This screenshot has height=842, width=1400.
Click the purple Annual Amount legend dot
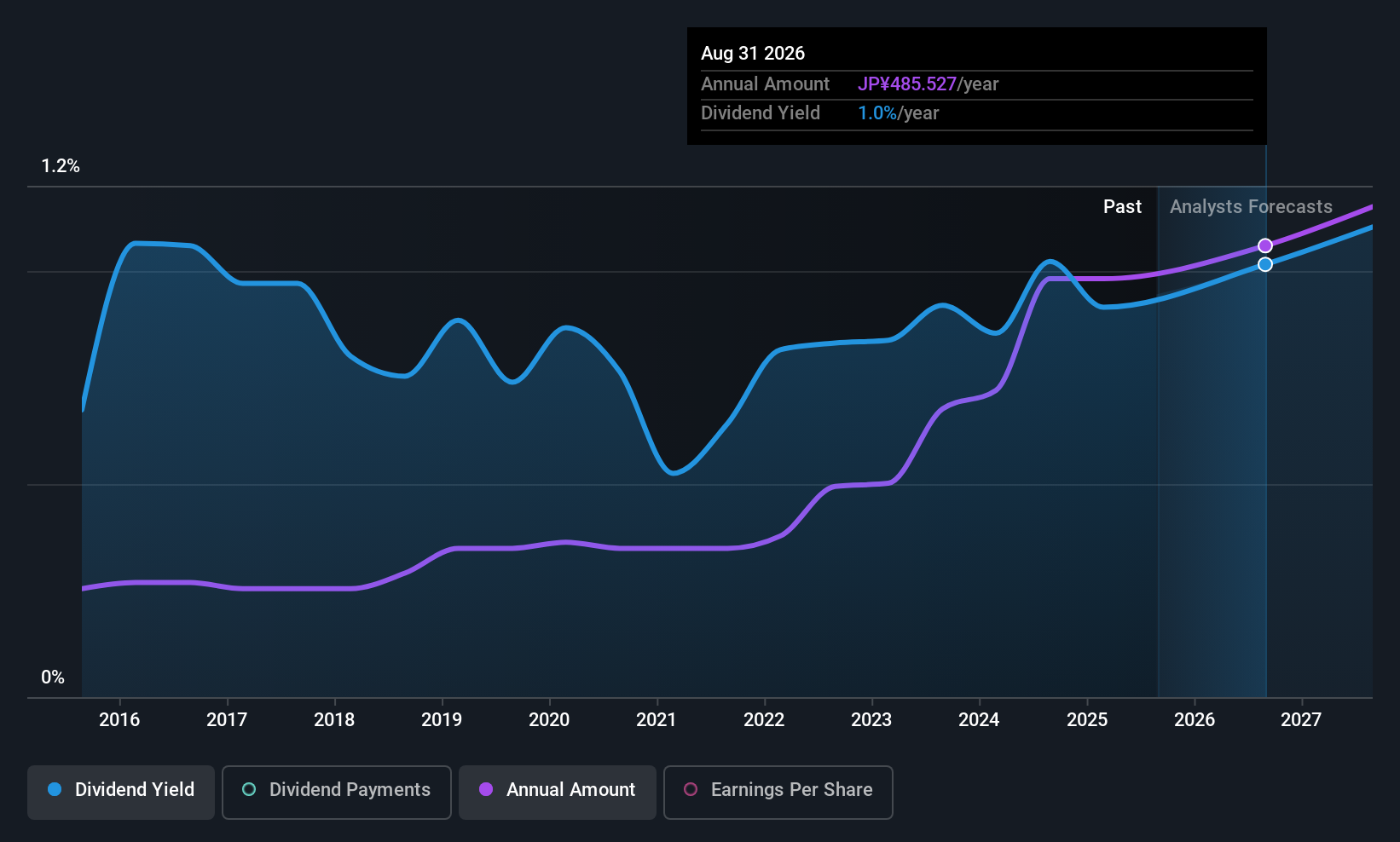(x=486, y=789)
